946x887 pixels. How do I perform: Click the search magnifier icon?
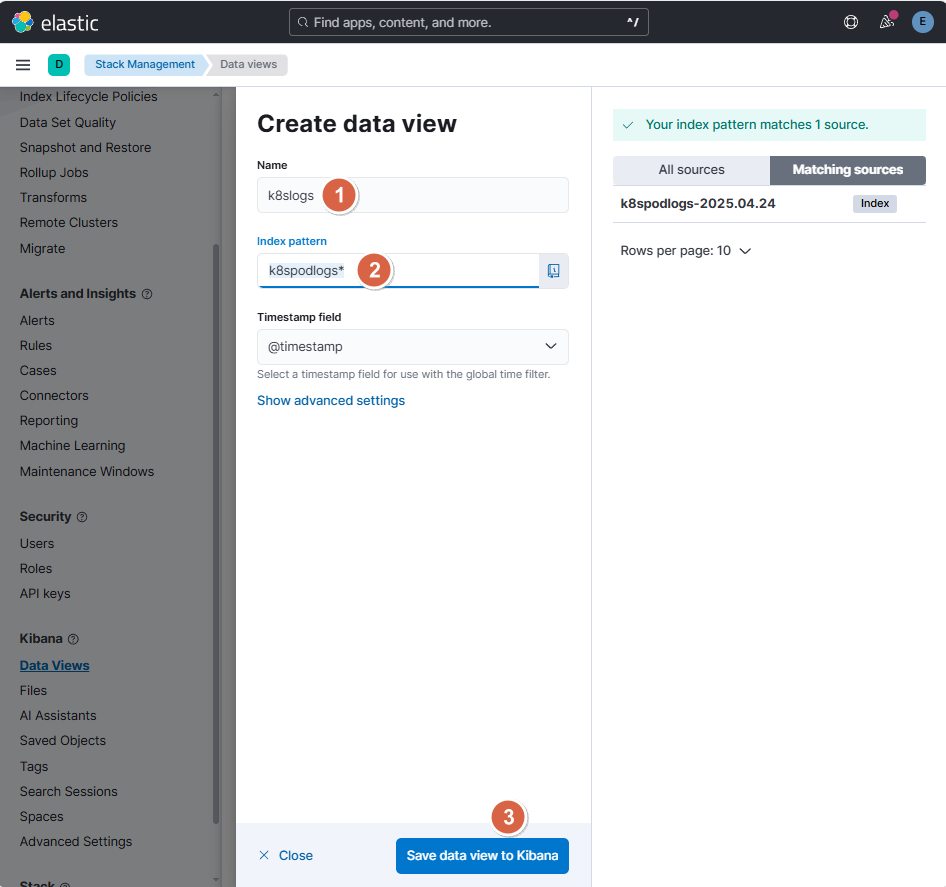point(303,22)
